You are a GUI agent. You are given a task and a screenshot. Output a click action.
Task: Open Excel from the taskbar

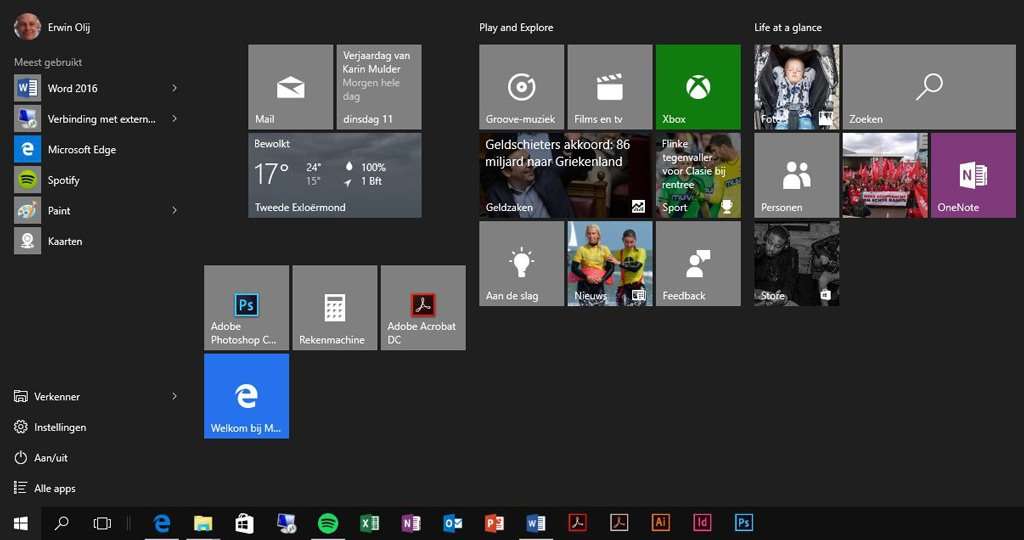pyautogui.click(x=370, y=523)
